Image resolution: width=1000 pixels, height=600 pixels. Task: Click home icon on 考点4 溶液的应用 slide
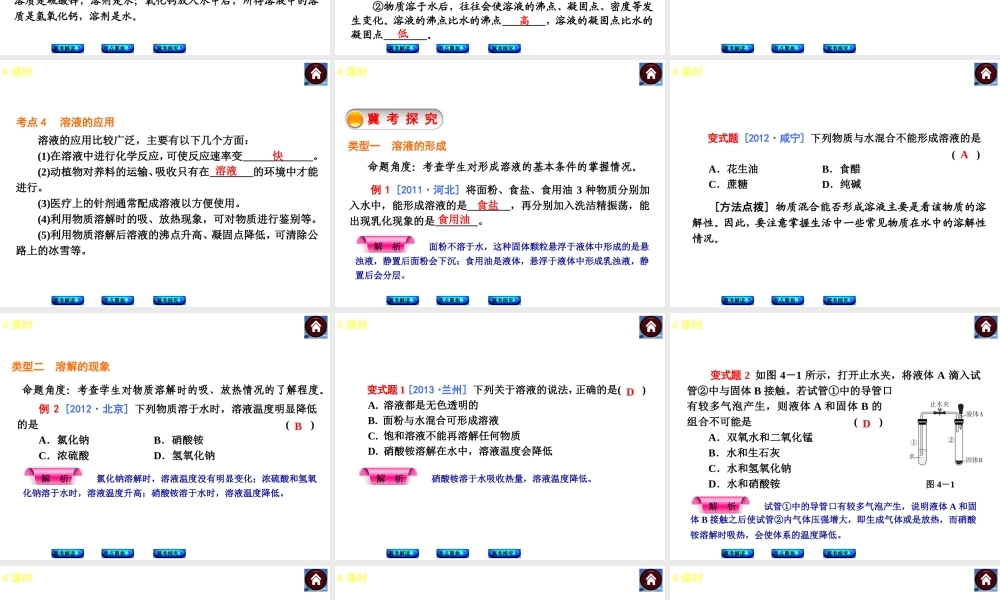click(x=316, y=74)
